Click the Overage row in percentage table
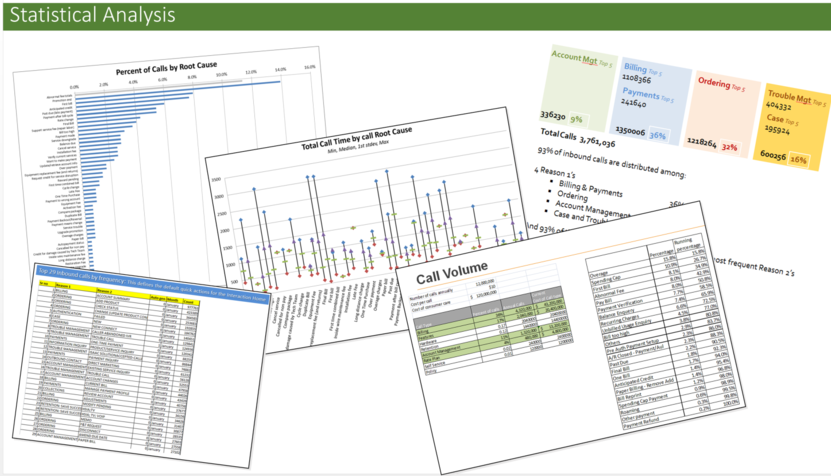This screenshot has width=831, height=476. coord(647,264)
